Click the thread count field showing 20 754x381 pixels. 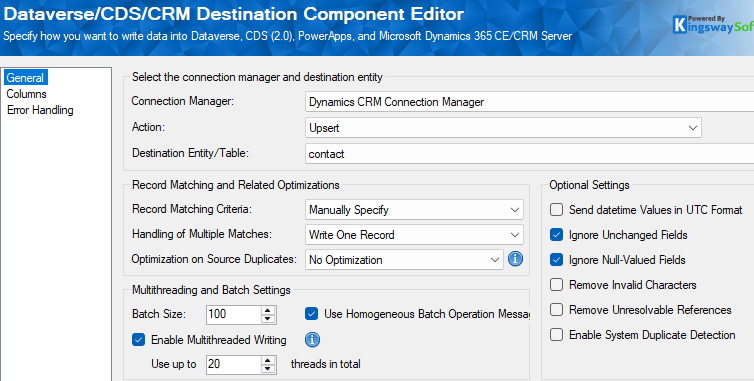tap(234, 364)
